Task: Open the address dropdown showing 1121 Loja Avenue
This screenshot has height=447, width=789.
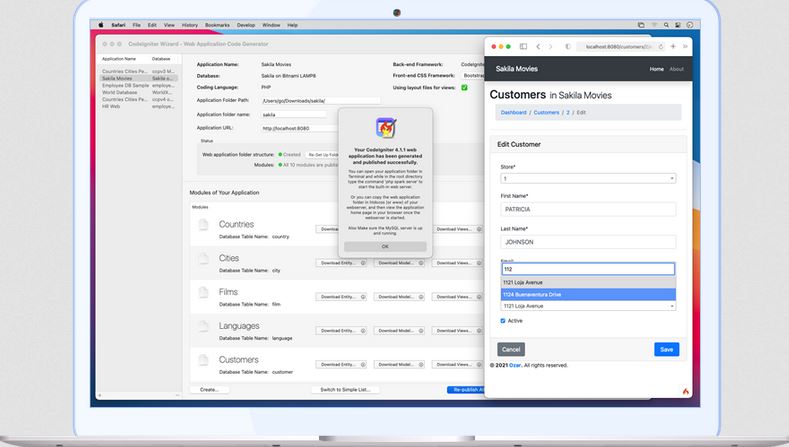Action: tap(588, 306)
